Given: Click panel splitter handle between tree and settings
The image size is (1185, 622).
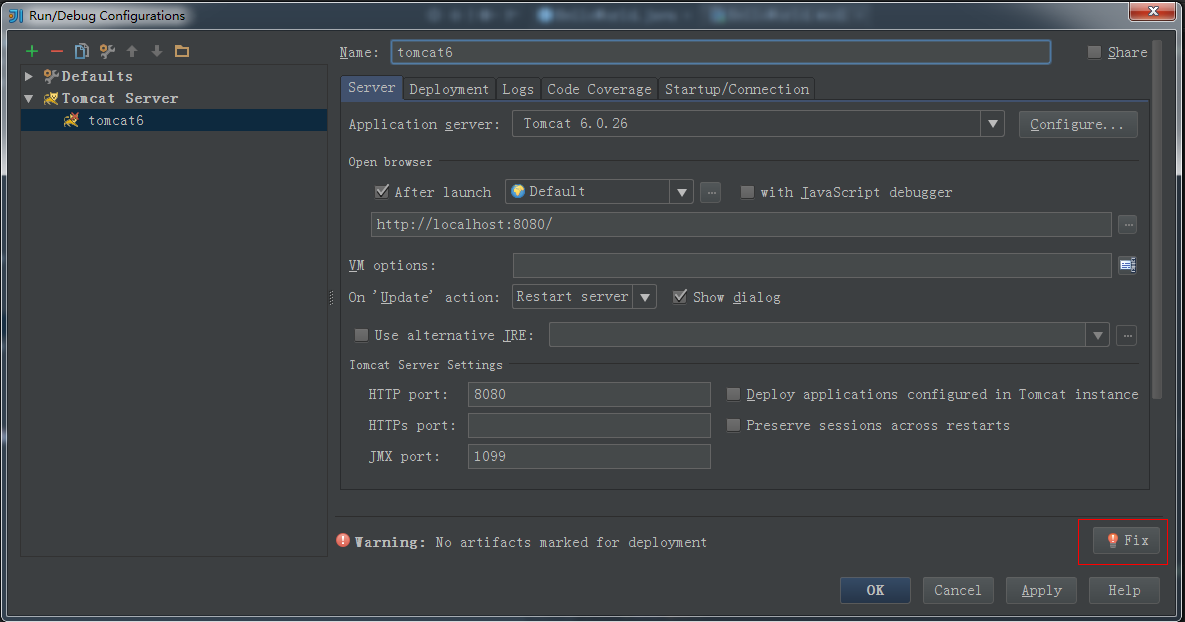Looking at the screenshot, I should 332,298.
